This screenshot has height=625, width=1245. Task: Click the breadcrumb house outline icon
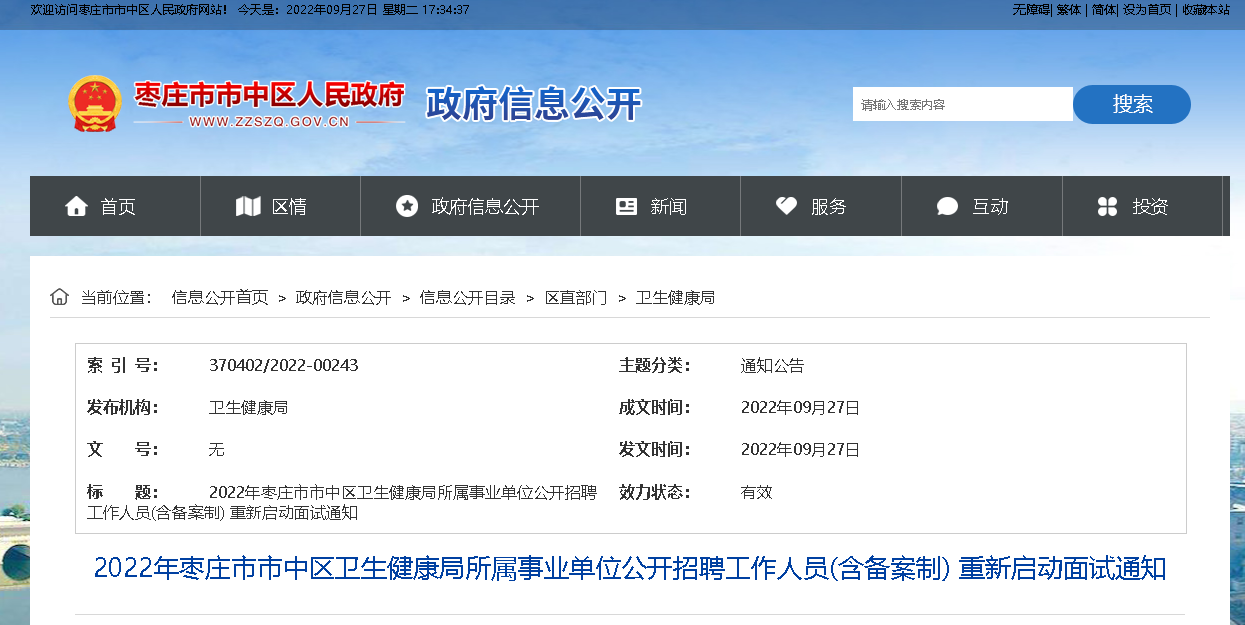(60, 297)
